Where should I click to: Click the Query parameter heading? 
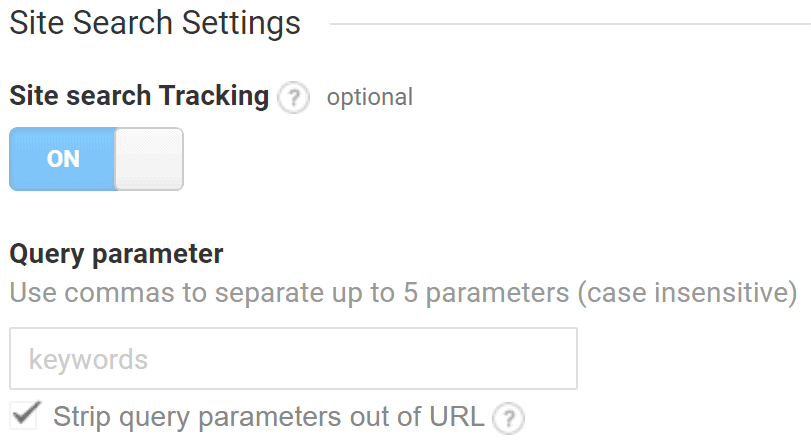(116, 254)
